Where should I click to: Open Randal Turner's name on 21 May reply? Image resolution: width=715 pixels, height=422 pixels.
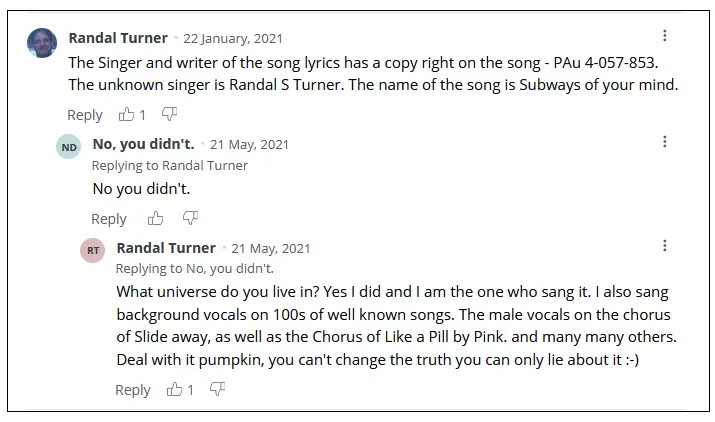166,248
